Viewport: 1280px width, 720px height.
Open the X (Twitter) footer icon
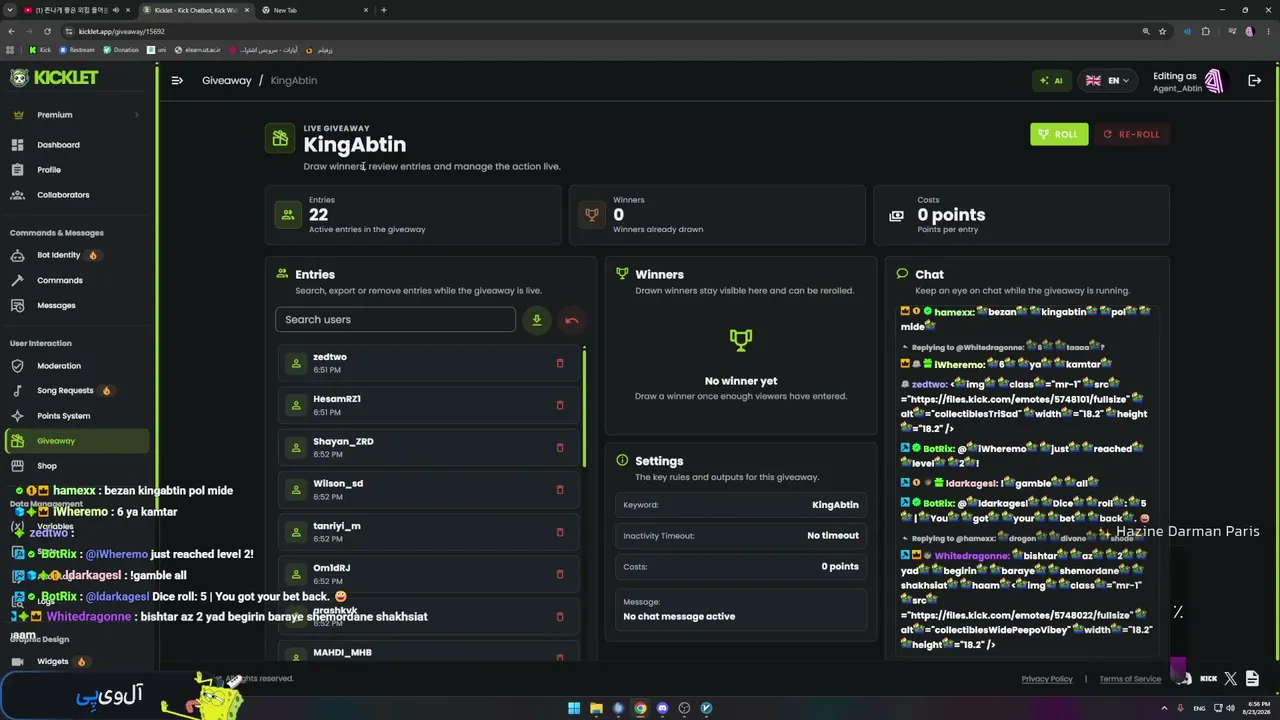[x=1230, y=679]
